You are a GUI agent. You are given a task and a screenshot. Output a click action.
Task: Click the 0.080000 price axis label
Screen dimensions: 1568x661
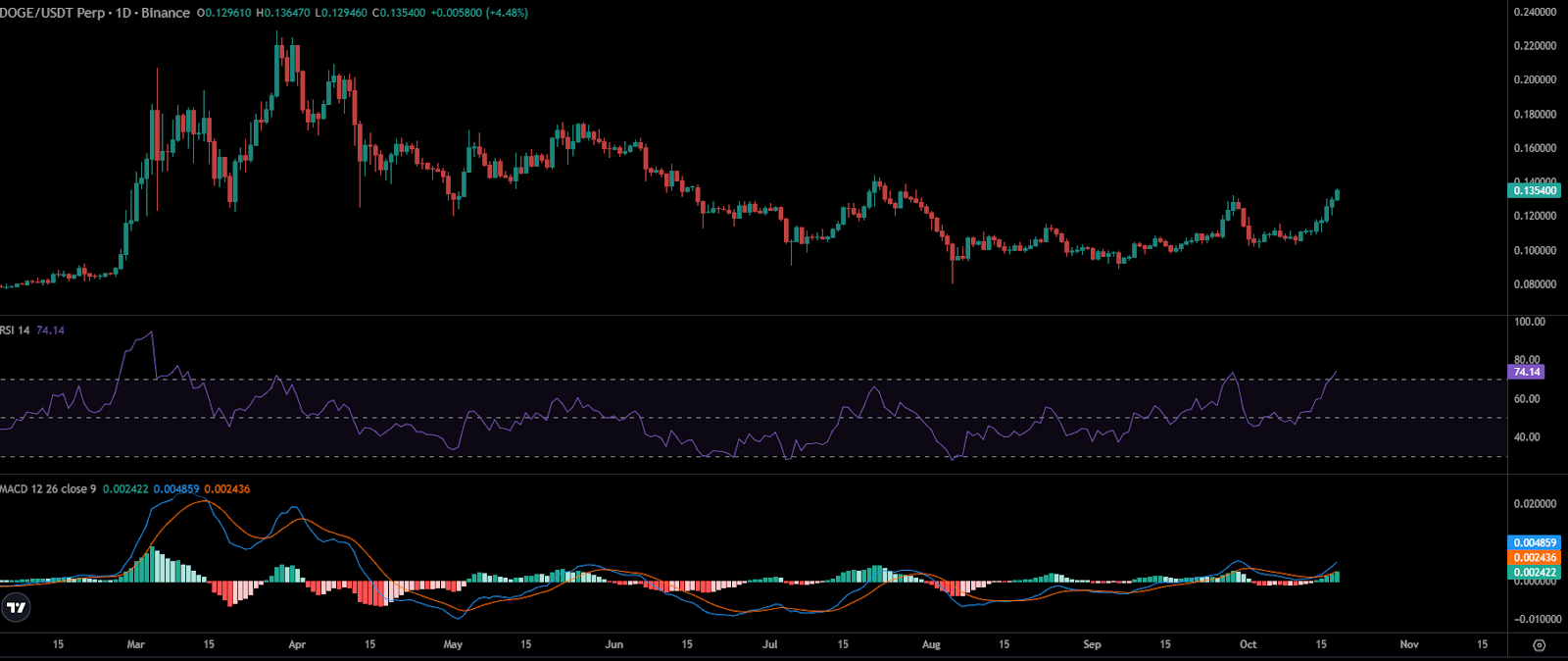coord(1535,284)
